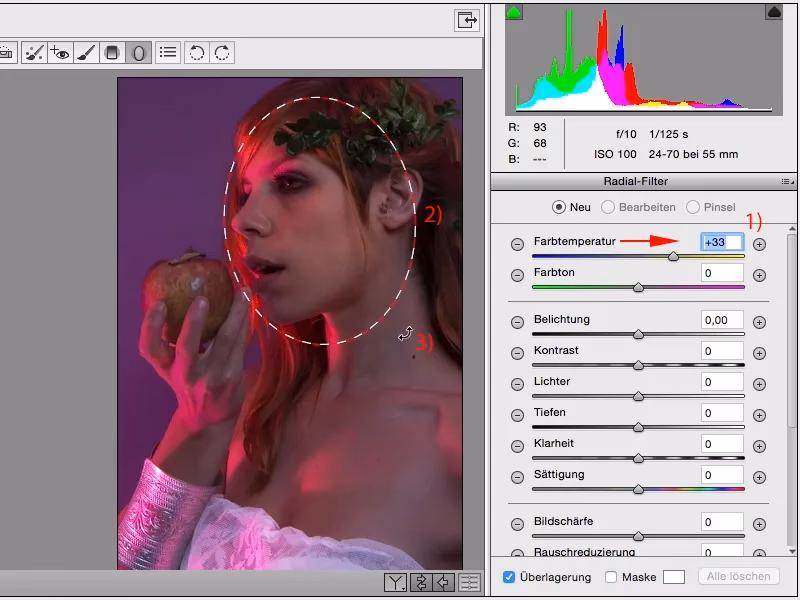
Task: Open before/after preview Y button
Action: (395, 583)
